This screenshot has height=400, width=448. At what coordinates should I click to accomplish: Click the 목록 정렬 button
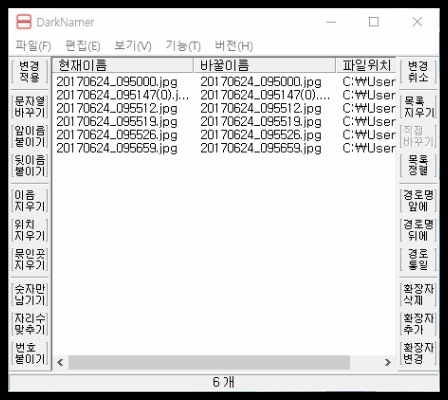(x=418, y=165)
